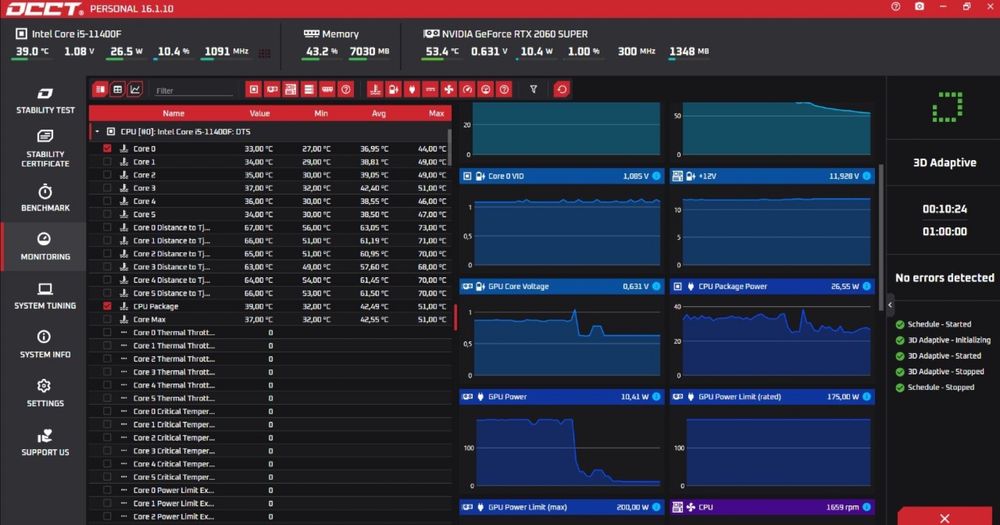
Task: Click the graphs panel vertical scrollbar
Action: 881,237
